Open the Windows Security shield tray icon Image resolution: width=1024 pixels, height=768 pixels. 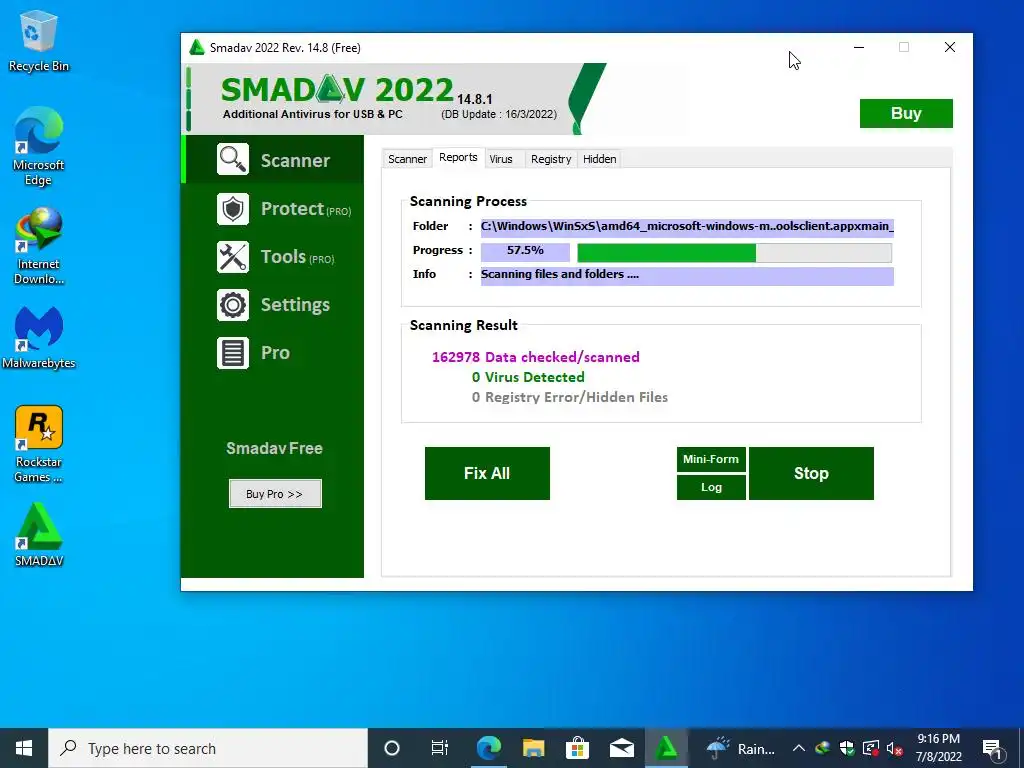pyautogui.click(x=847, y=748)
